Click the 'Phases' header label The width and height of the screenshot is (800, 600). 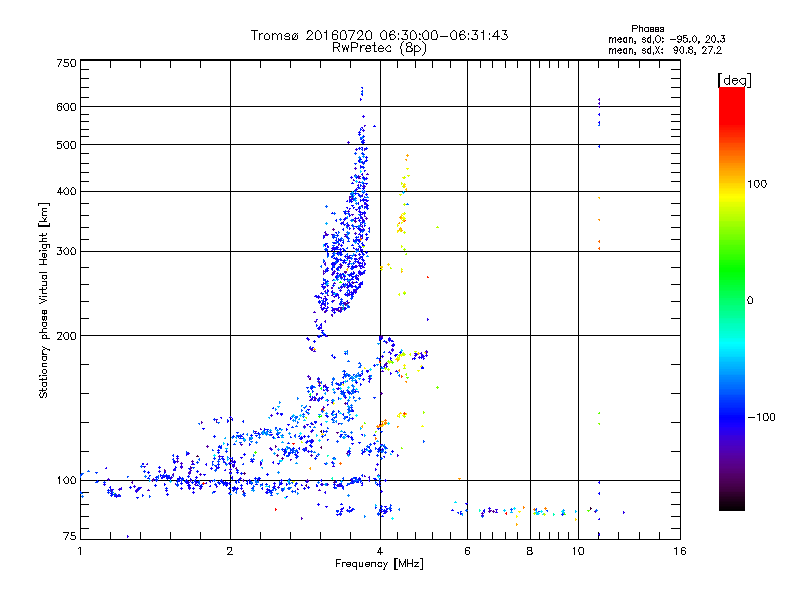pos(647,29)
